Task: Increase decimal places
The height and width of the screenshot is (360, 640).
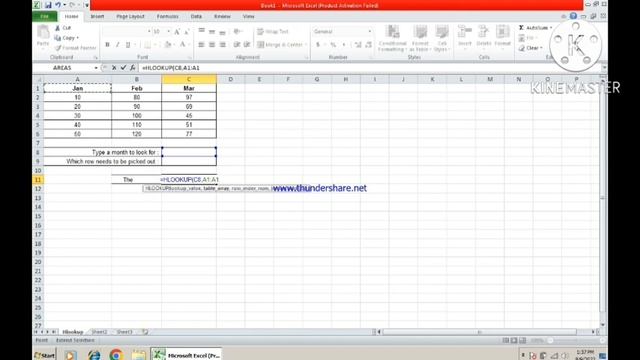Action: coord(358,44)
